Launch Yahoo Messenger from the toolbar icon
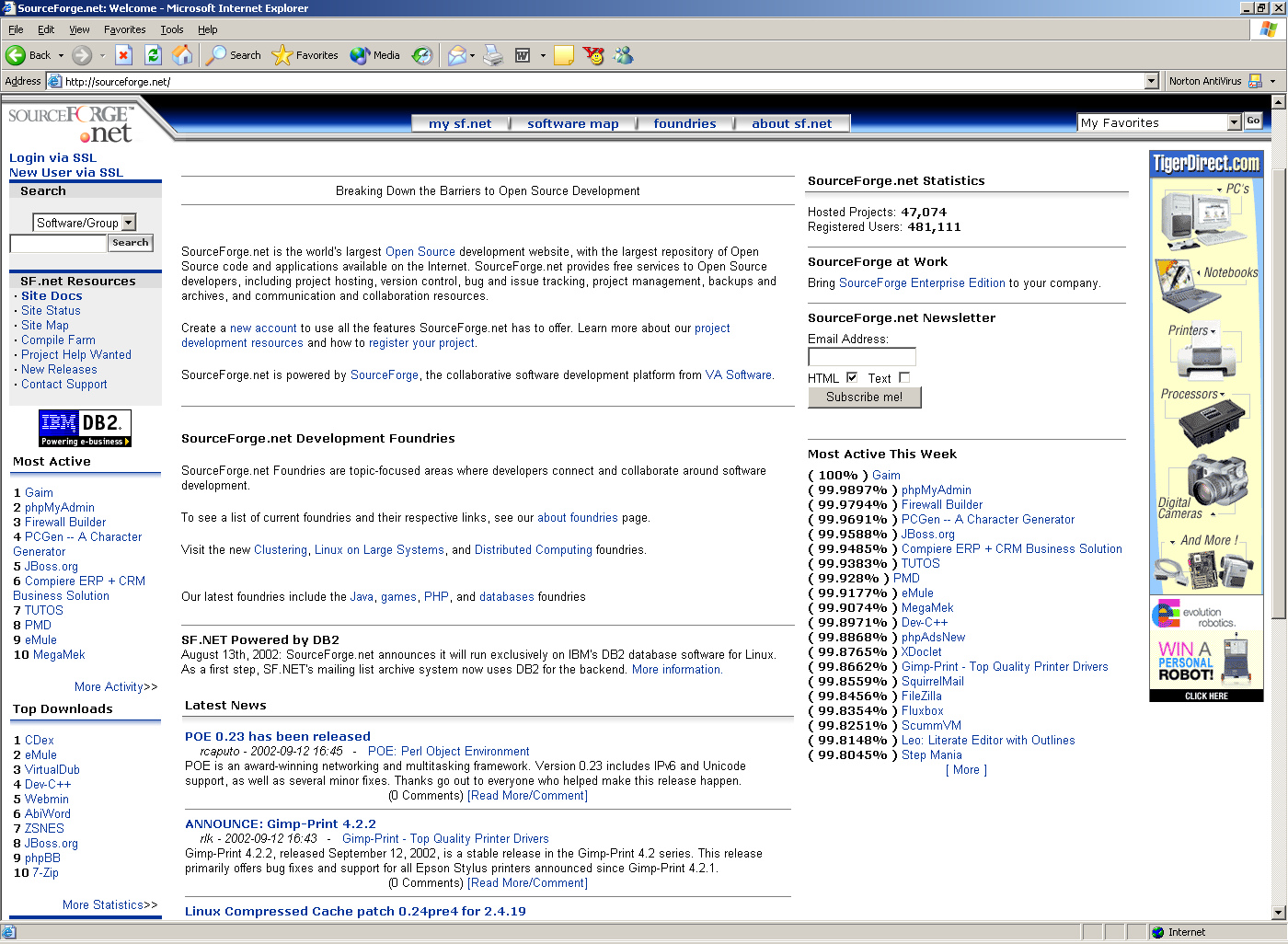Image resolution: width=1288 pixels, height=944 pixels. [x=594, y=55]
